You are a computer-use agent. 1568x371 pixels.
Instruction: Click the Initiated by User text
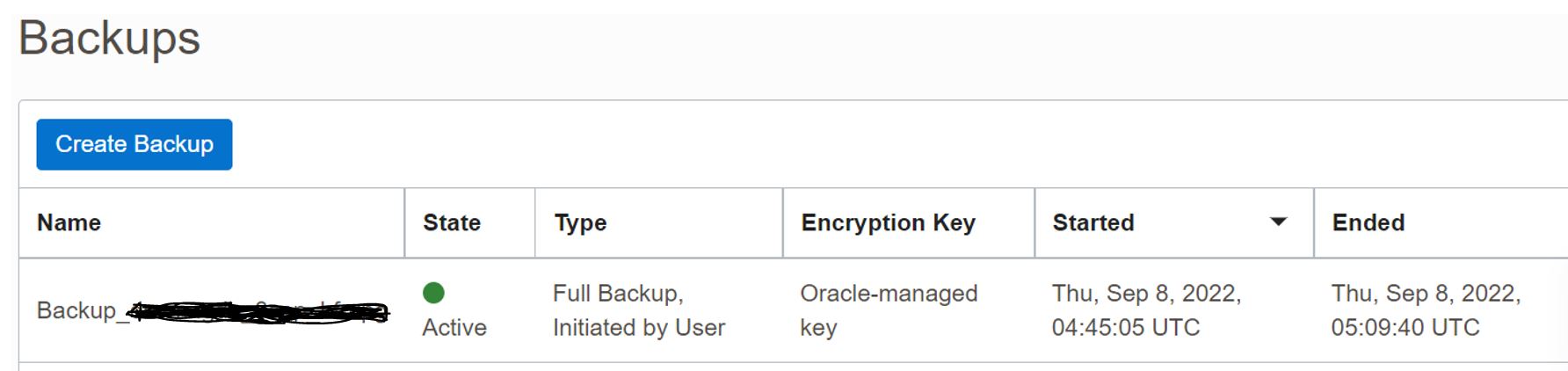(x=639, y=328)
